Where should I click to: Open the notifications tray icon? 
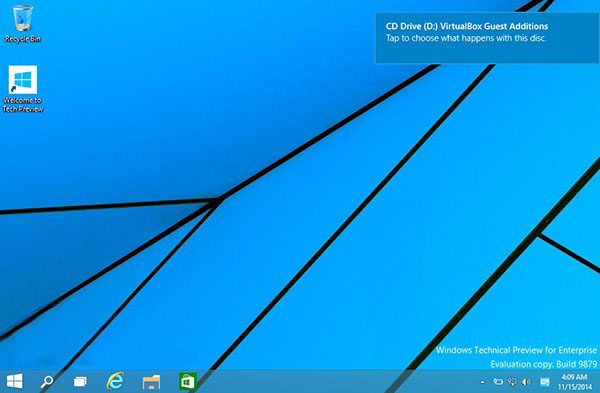tap(545, 382)
